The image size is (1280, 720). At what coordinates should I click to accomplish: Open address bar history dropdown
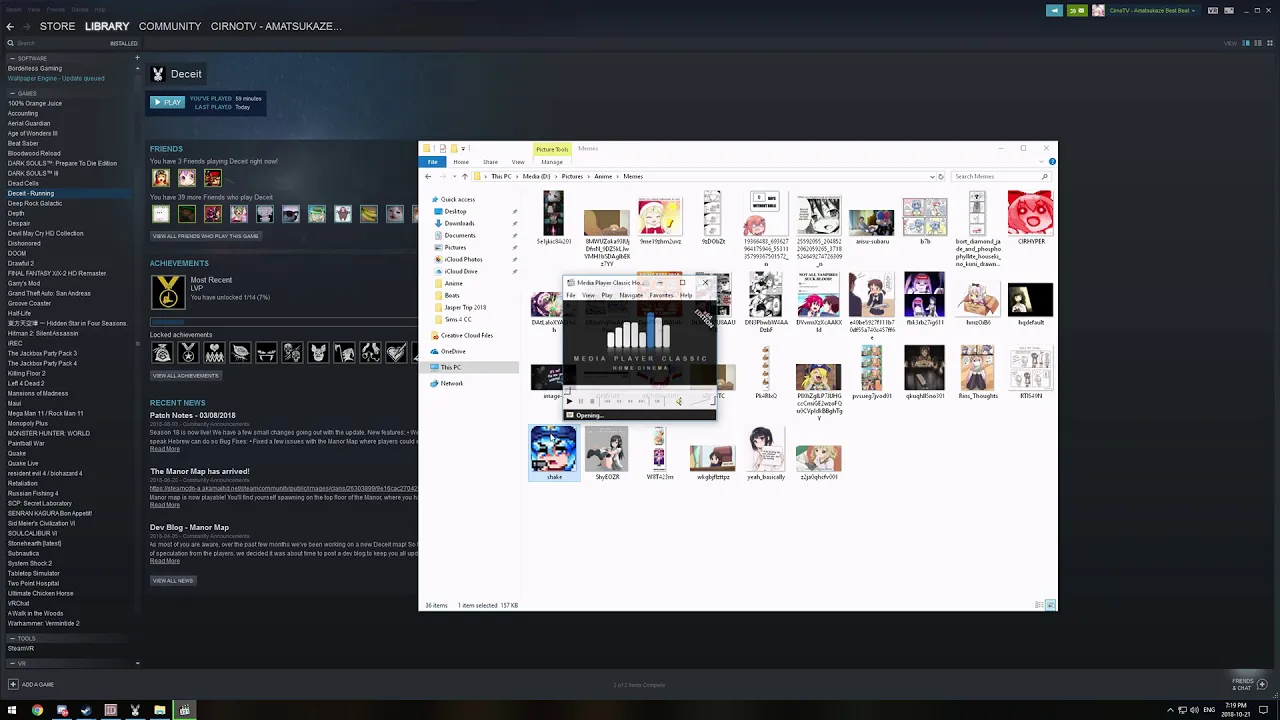(932, 176)
